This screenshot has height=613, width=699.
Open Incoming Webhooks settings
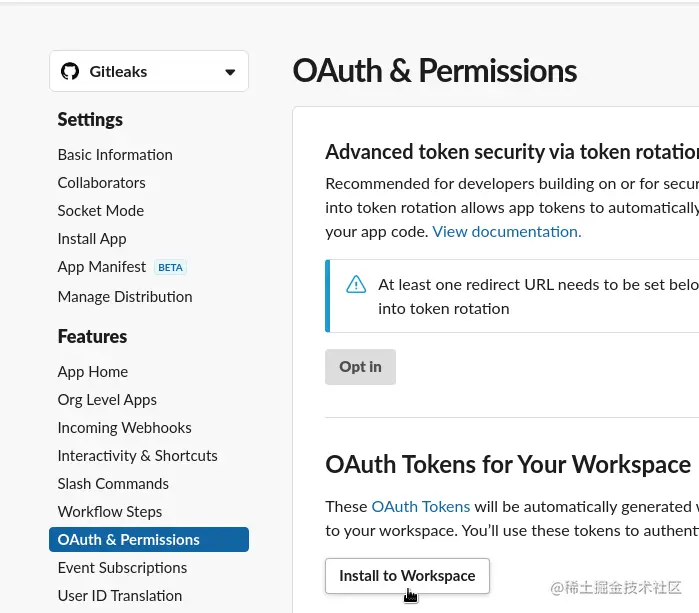point(124,428)
